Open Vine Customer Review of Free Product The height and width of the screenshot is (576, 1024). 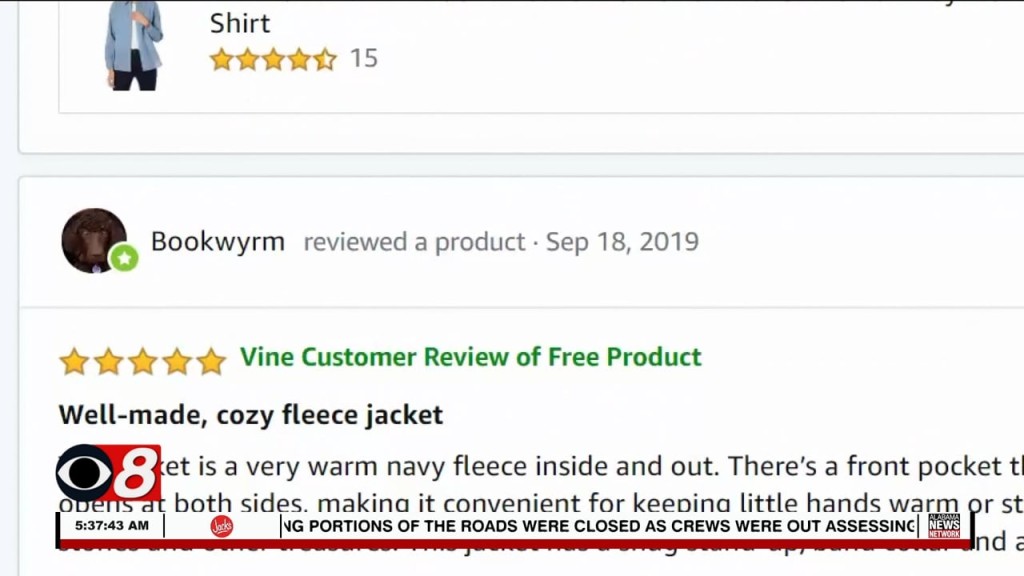(471, 357)
